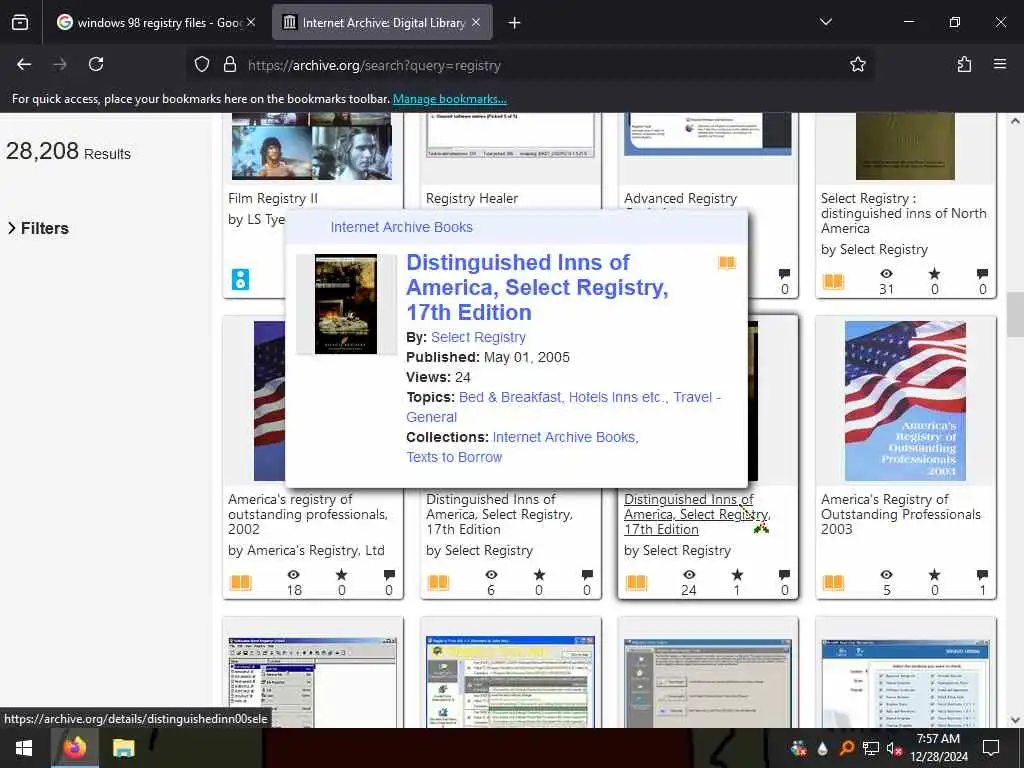This screenshot has width=1024, height=768.
Task: Click the audio media icon on Film Registry II
Action: coord(240,280)
